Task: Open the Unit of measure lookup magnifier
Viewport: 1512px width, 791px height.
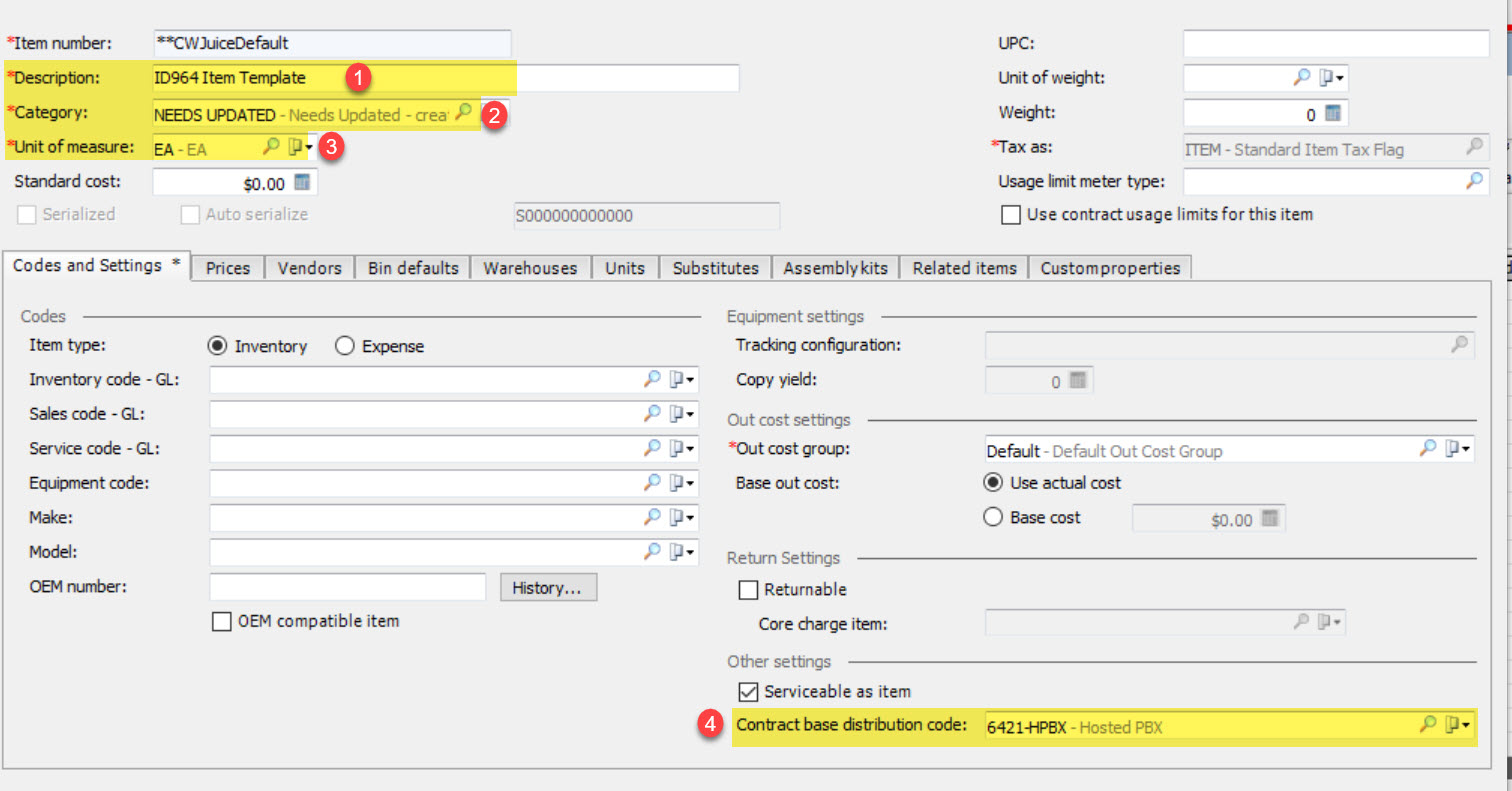Action: click(271, 147)
